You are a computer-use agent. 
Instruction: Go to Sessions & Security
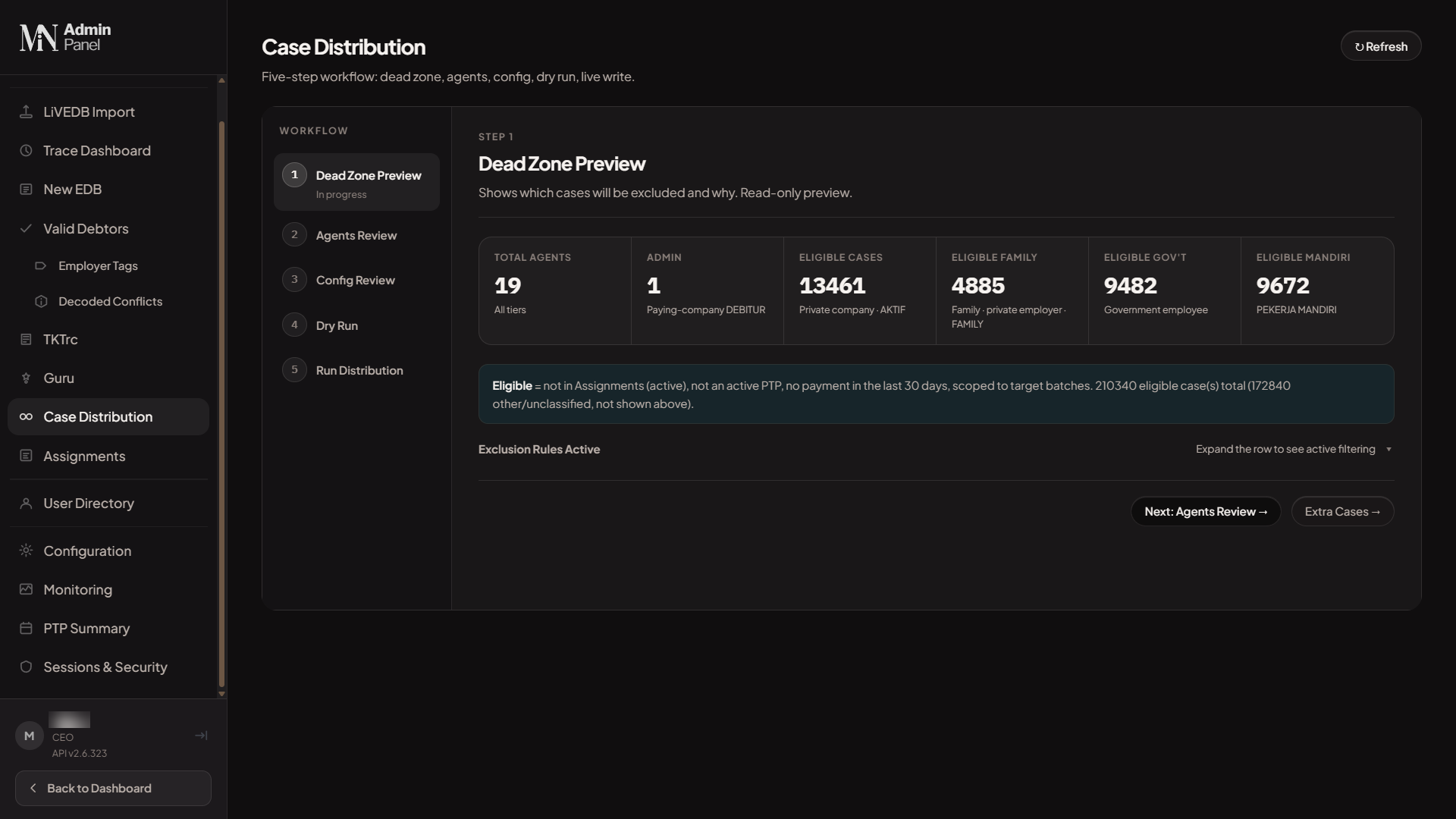click(x=108, y=667)
